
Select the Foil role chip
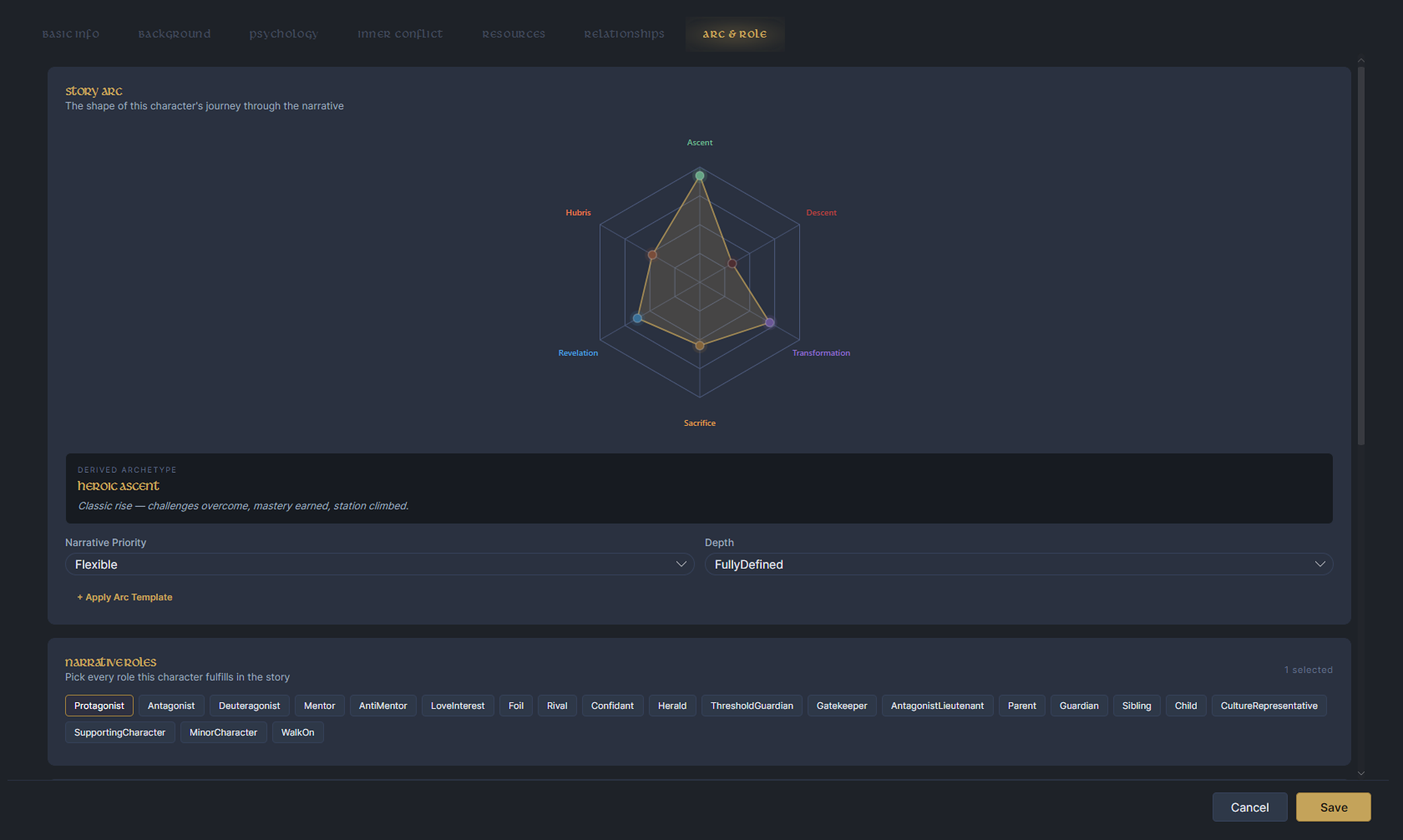coord(516,706)
